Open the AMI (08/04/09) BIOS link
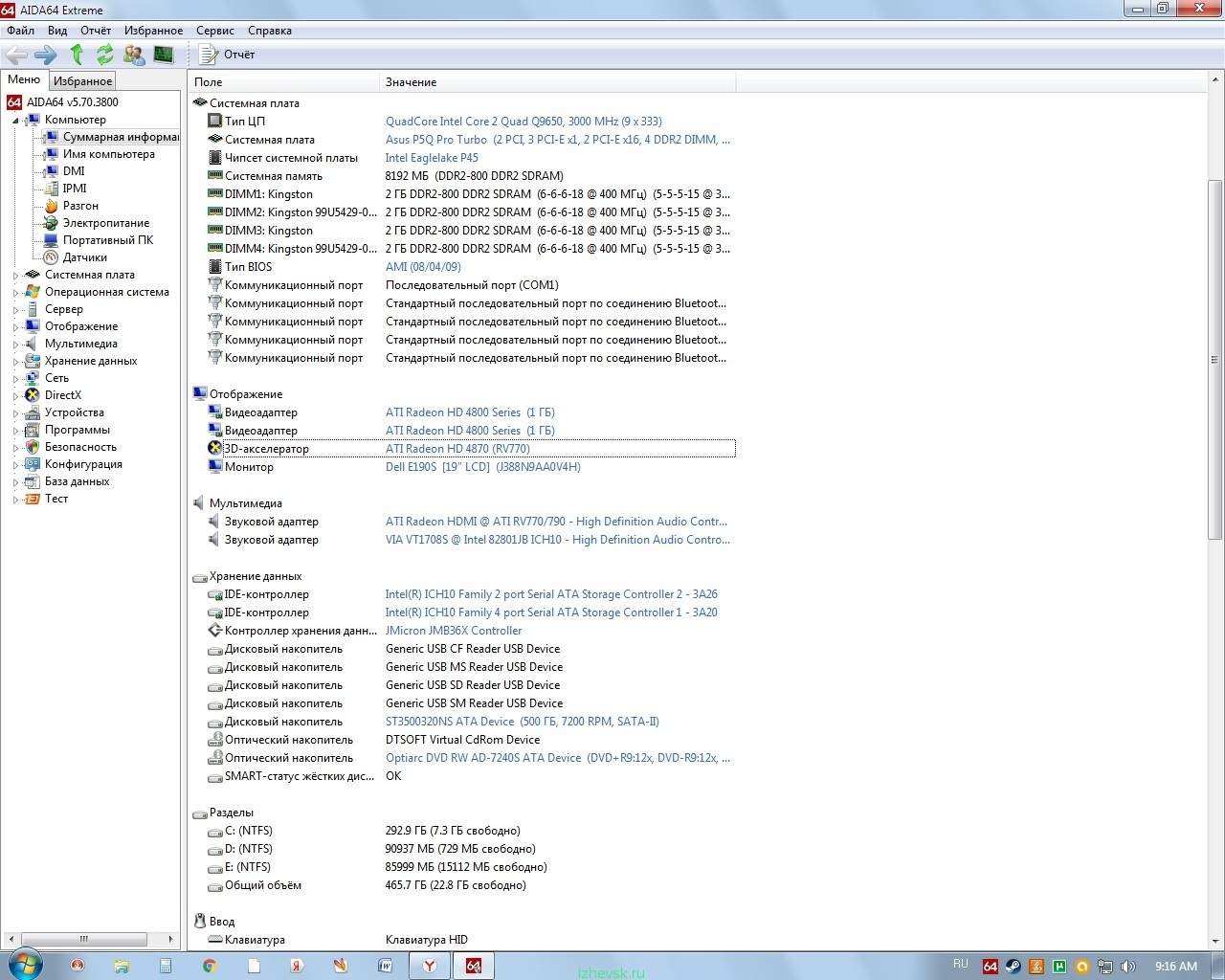The image size is (1225, 980). tap(423, 267)
